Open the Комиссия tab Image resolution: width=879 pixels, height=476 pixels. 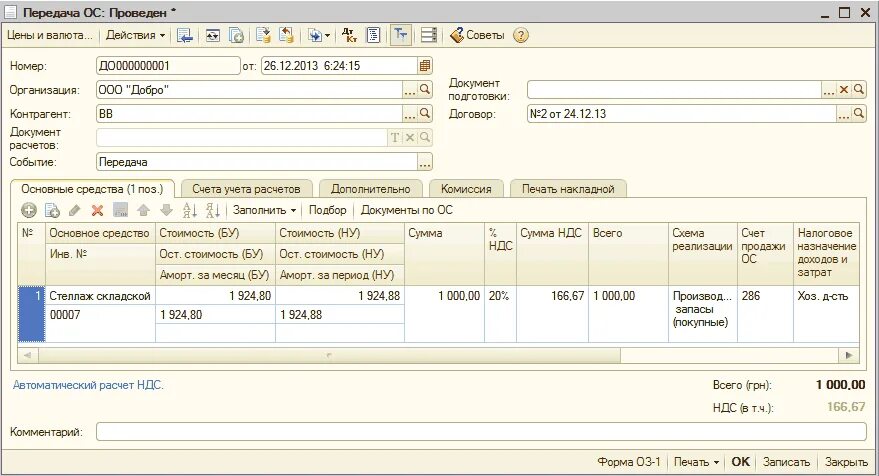tap(466, 190)
